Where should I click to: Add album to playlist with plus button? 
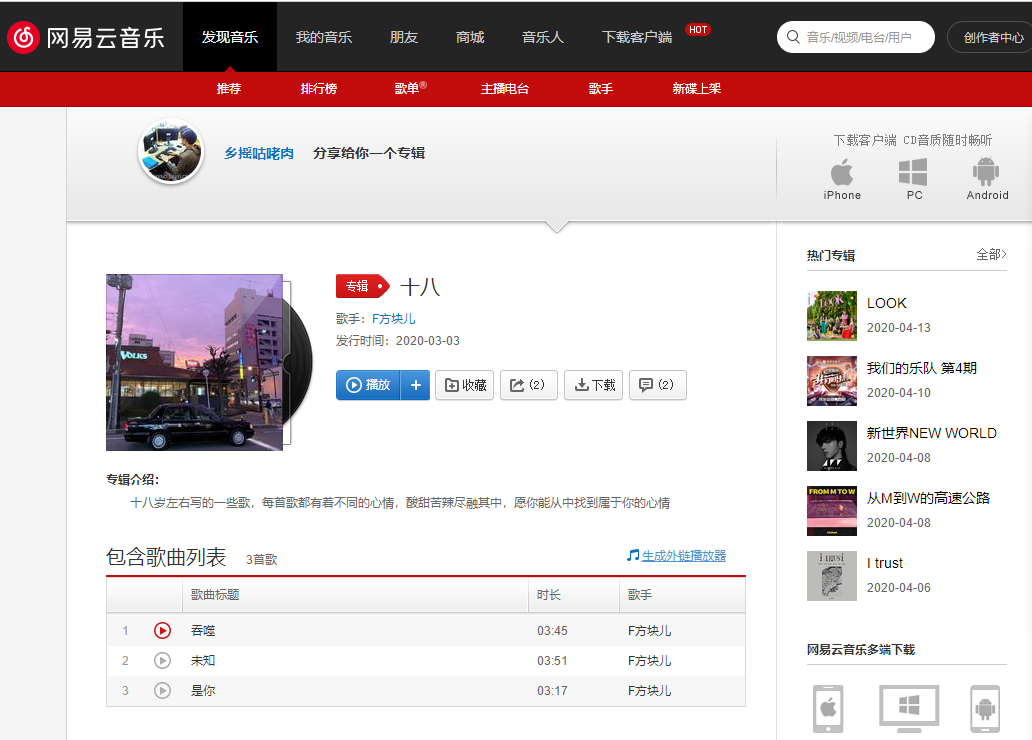tap(416, 385)
